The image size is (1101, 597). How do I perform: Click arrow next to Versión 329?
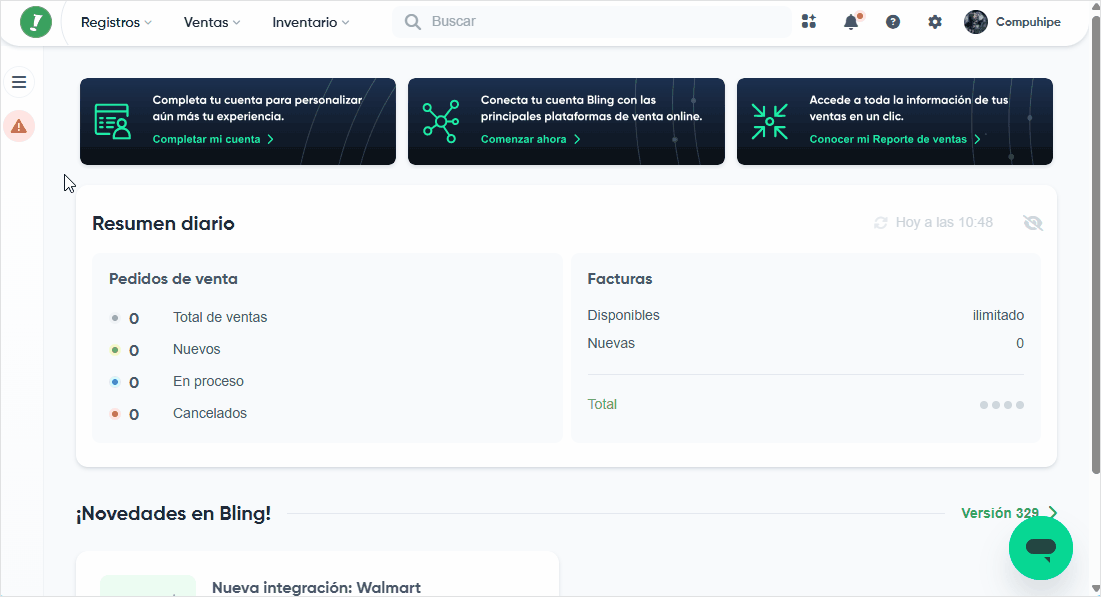1052,513
